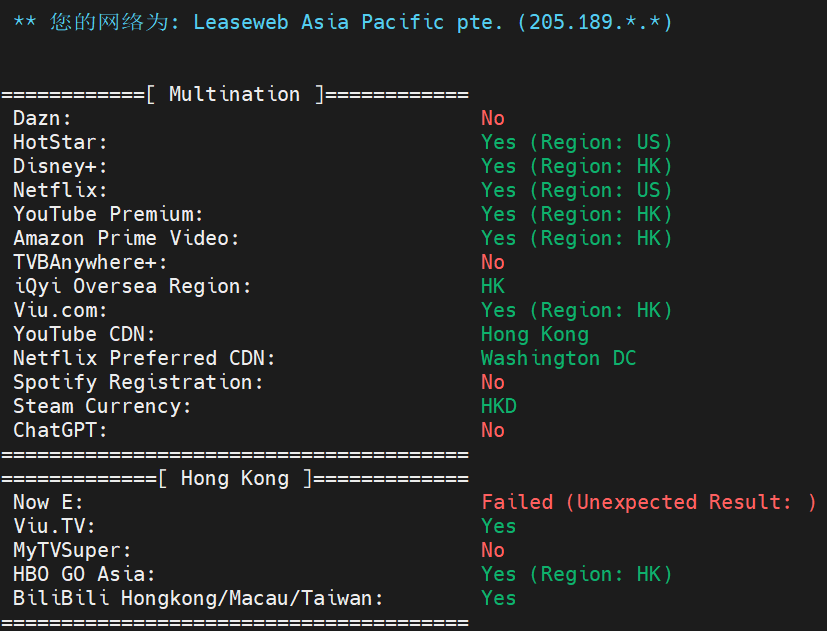Click the YouTube Premium label

[108, 215]
